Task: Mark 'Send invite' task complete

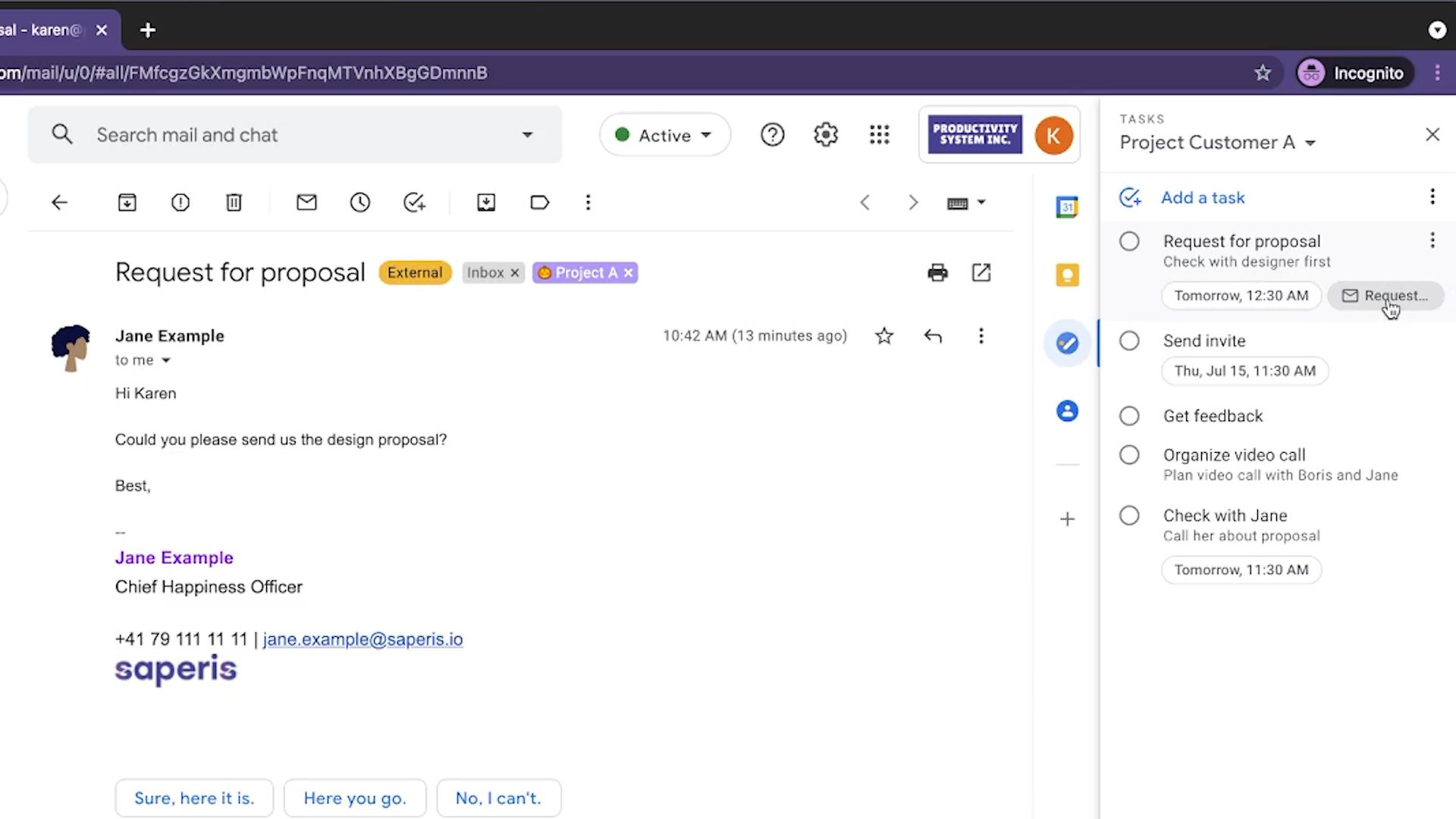Action: click(x=1129, y=340)
